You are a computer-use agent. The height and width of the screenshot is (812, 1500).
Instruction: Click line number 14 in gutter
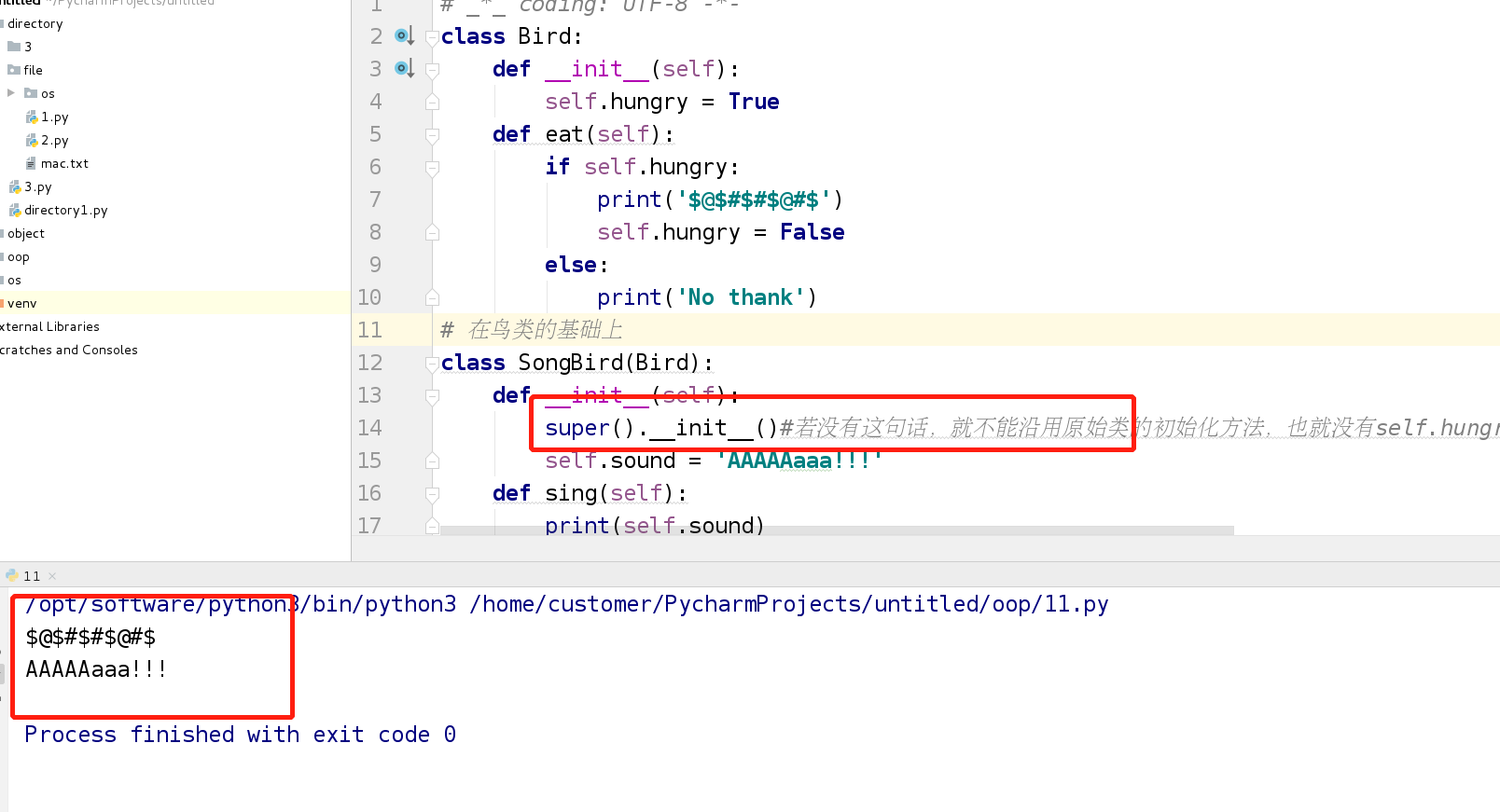[x=369, y=428]
